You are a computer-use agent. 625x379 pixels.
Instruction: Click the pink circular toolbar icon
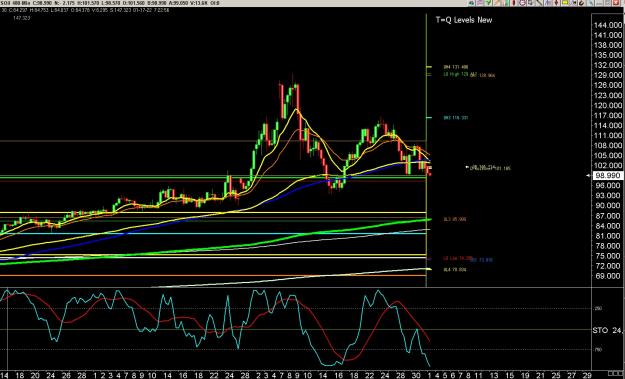click(523, 3)
